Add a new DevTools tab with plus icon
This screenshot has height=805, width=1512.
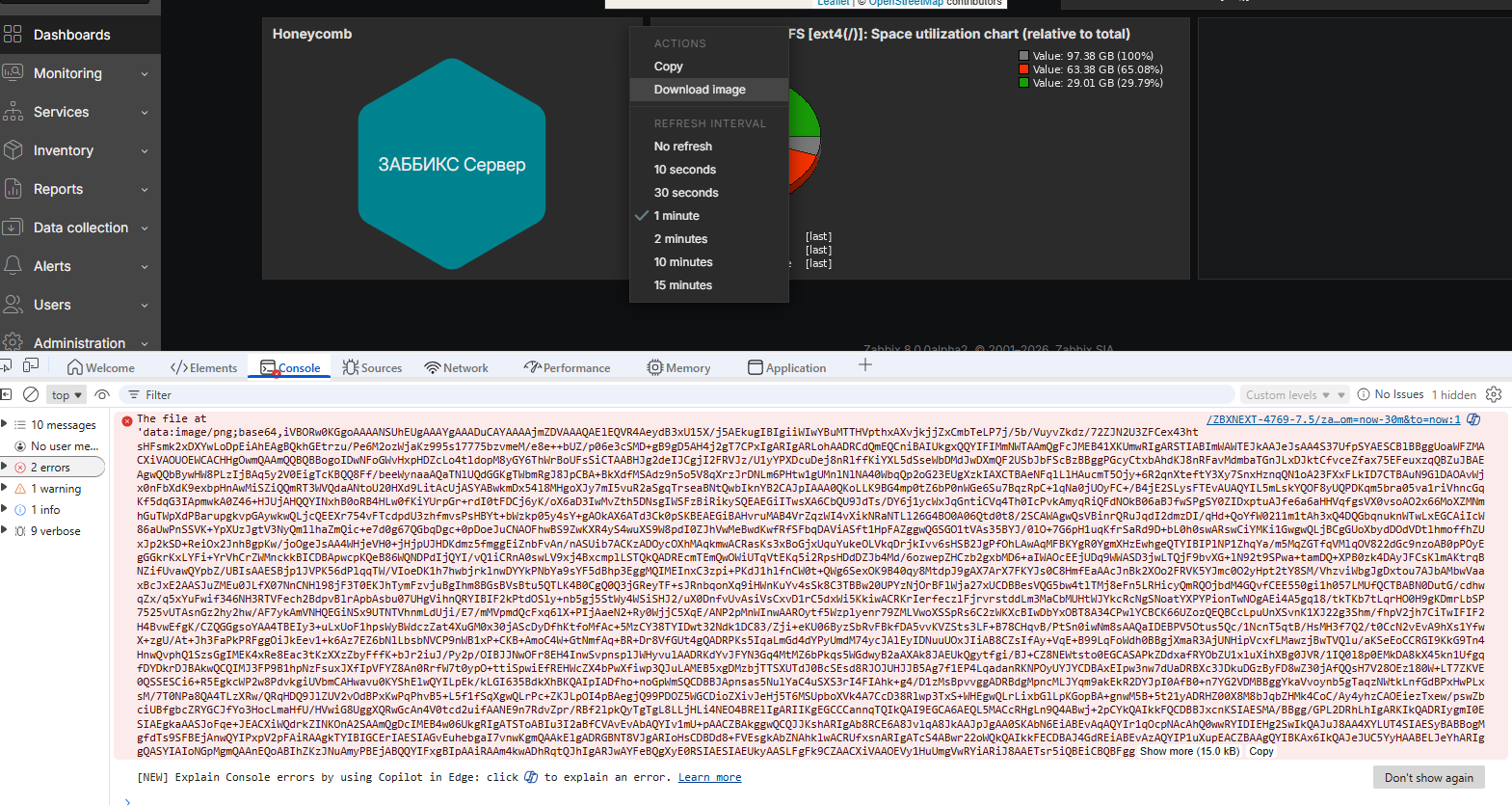(864, 365)
